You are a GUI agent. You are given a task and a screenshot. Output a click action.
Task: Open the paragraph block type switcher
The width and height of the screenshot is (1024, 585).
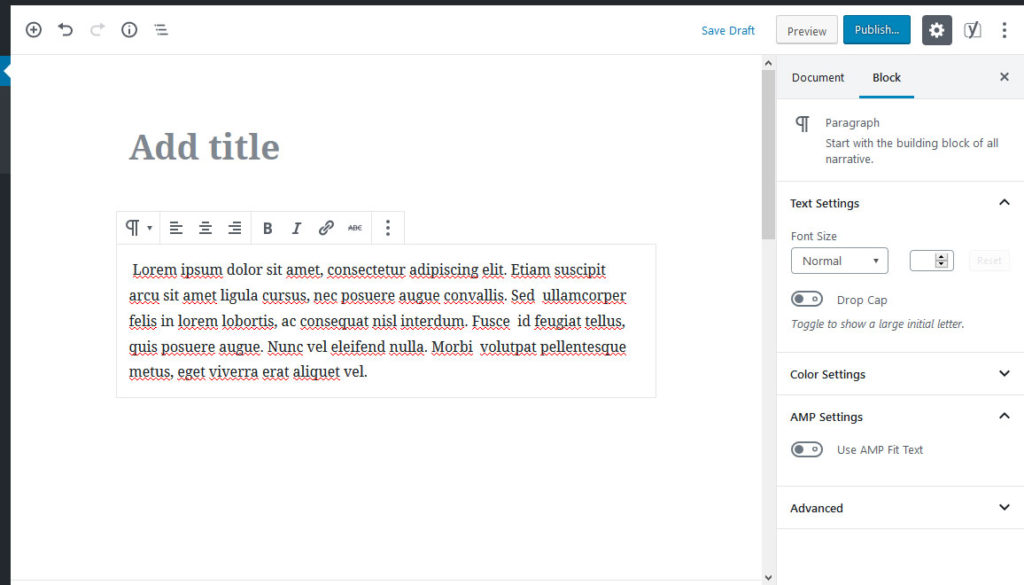pos(137,228)
